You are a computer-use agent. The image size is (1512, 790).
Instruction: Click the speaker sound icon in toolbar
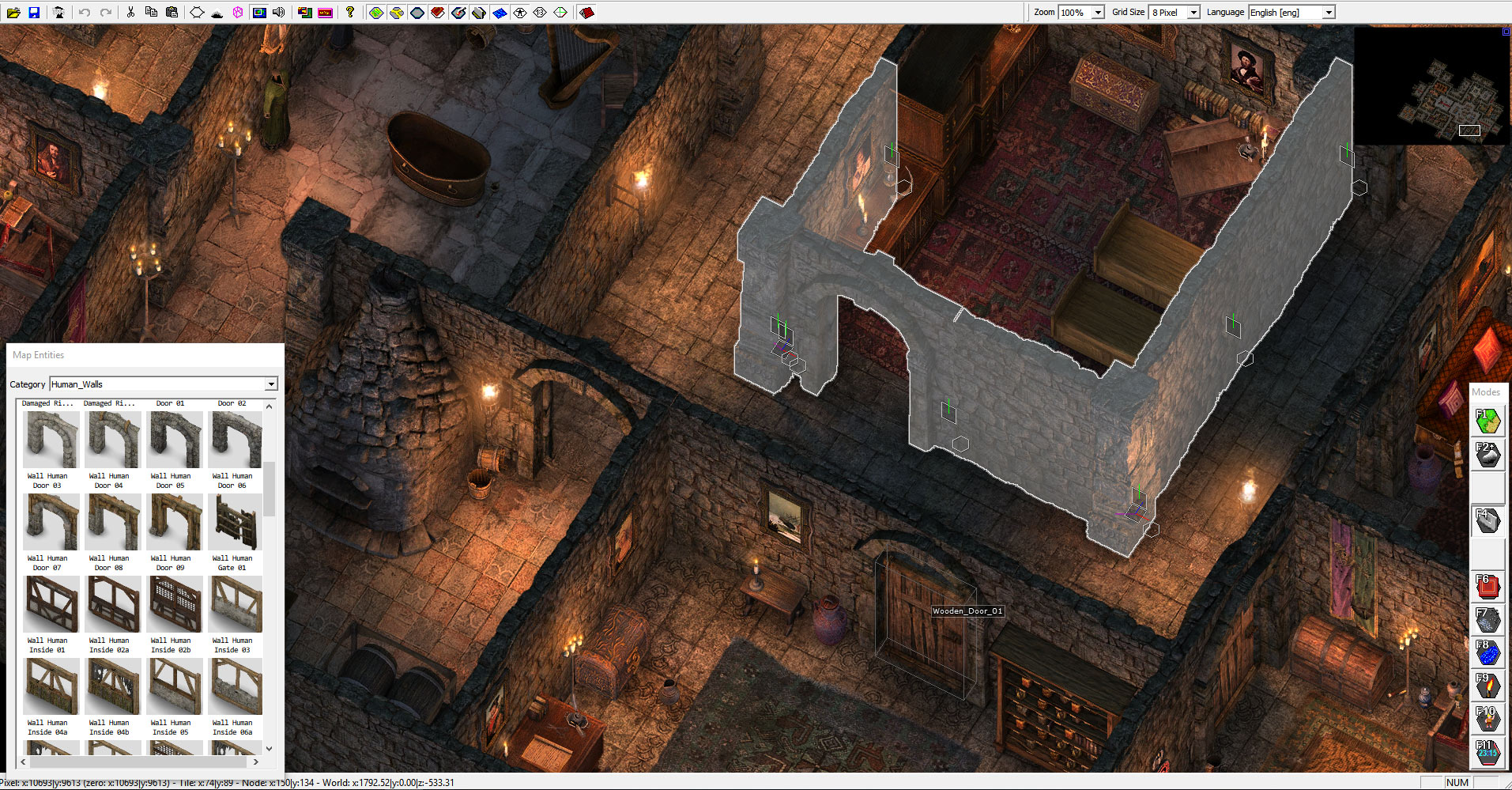279,13
